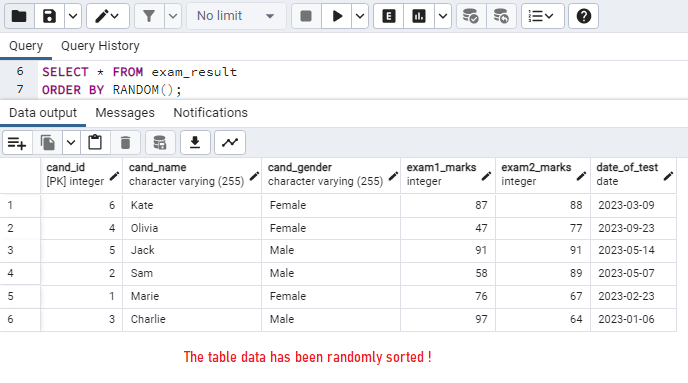Expand the execute options dropdown arrow
688x383 pixels.
tap(360, 16)
